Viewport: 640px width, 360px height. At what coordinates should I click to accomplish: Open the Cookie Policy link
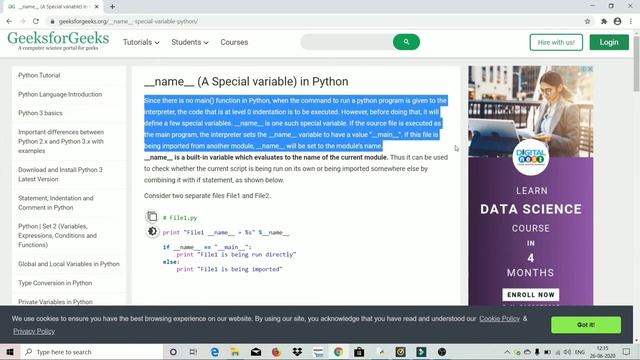(x=499, y=318)
